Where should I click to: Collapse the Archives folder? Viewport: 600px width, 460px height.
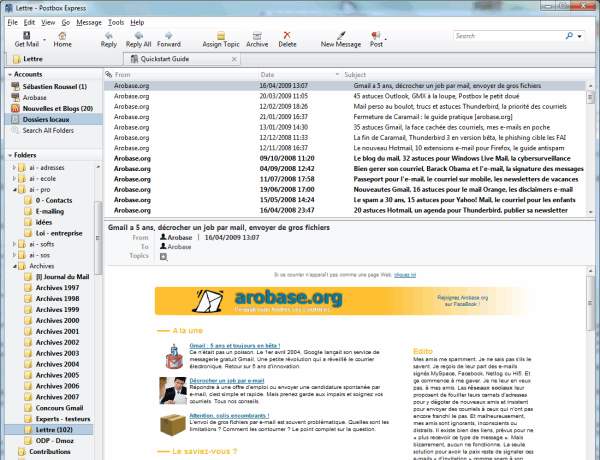(15, 266)
